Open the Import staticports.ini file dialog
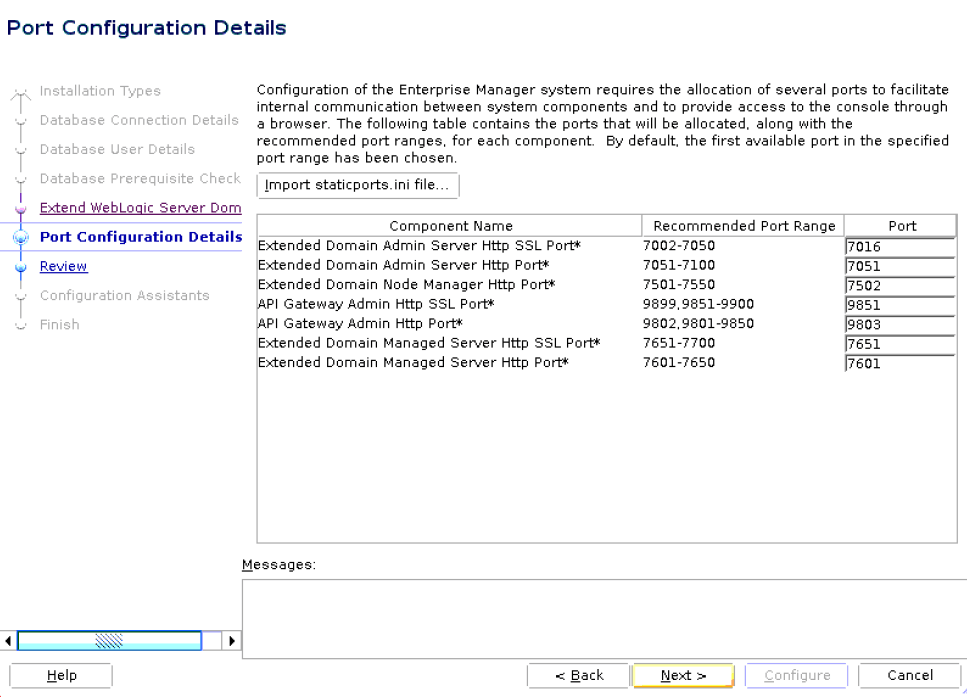The height and width of the screenshot is (697, 967). [357, 185]
